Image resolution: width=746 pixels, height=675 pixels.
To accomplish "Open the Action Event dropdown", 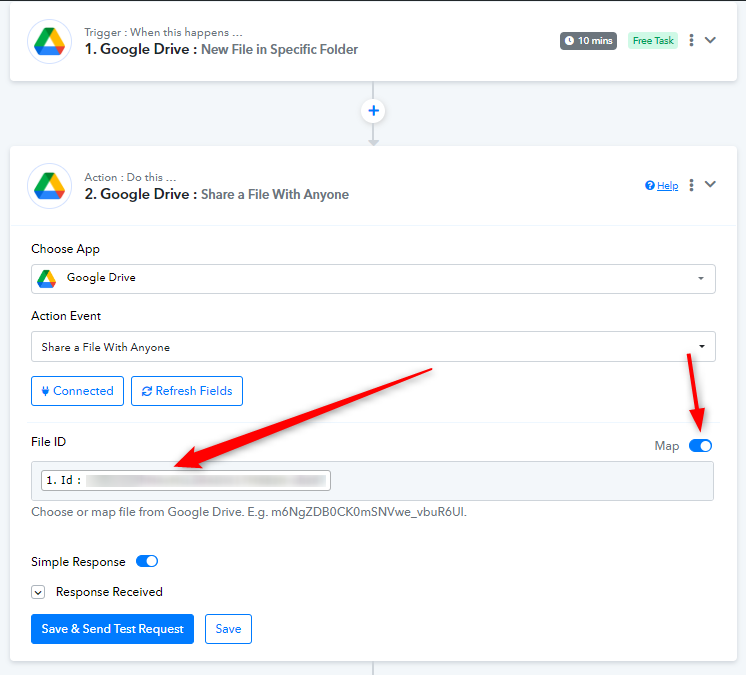I will tap(373, 347).
